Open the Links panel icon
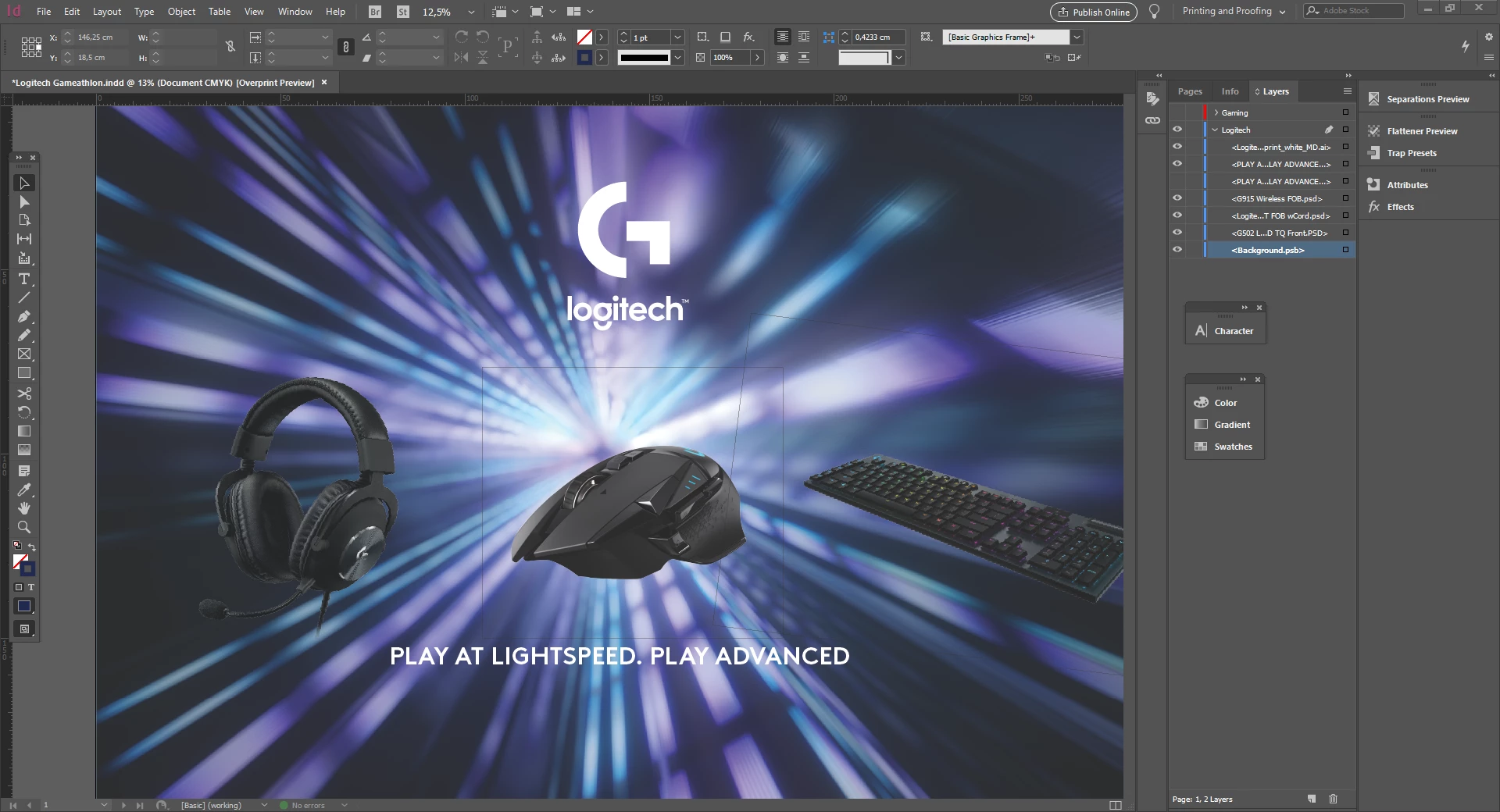1500x812 pixels. [x=1152, y=120]
